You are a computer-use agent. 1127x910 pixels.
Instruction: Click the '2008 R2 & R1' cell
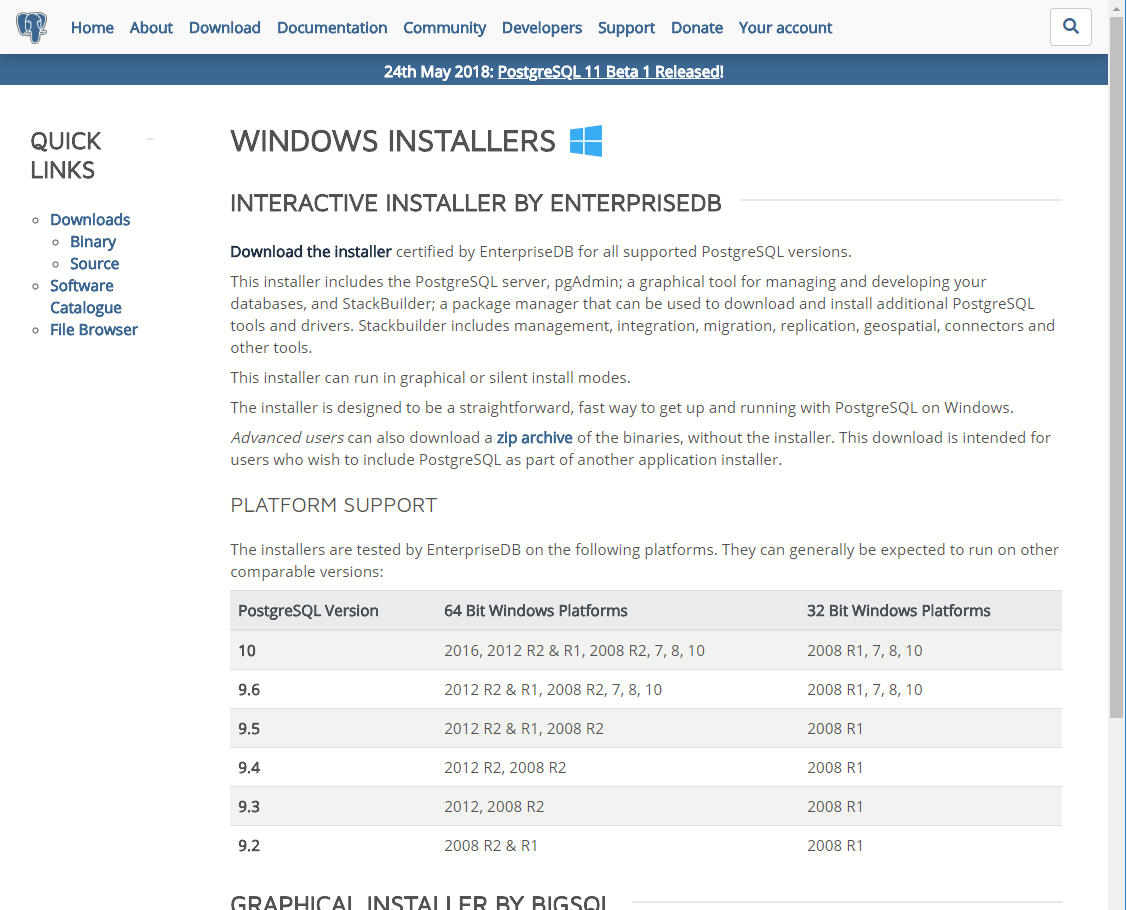pyautogui.click(x=617, y=845)
